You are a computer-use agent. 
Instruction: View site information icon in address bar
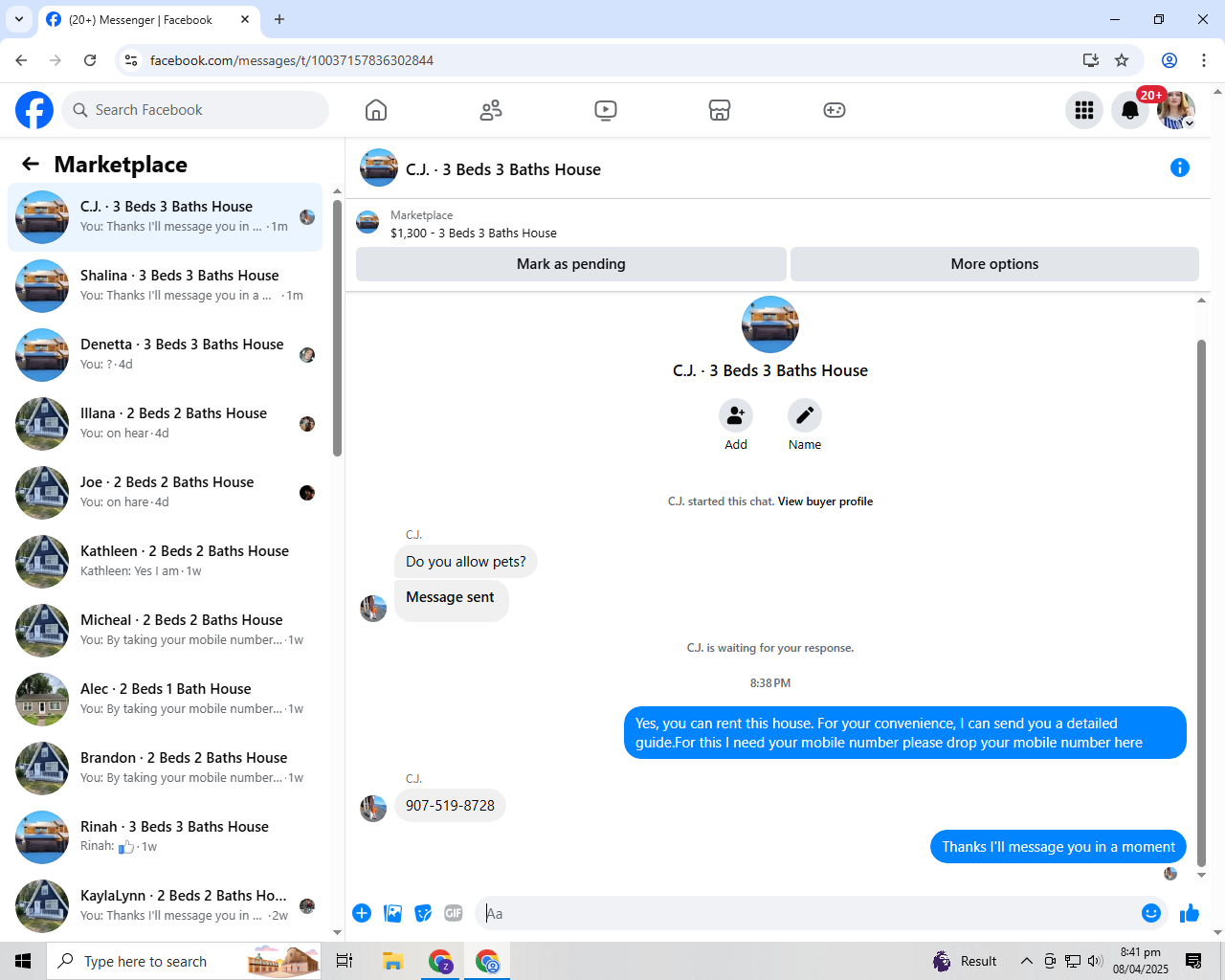point(131,60)
